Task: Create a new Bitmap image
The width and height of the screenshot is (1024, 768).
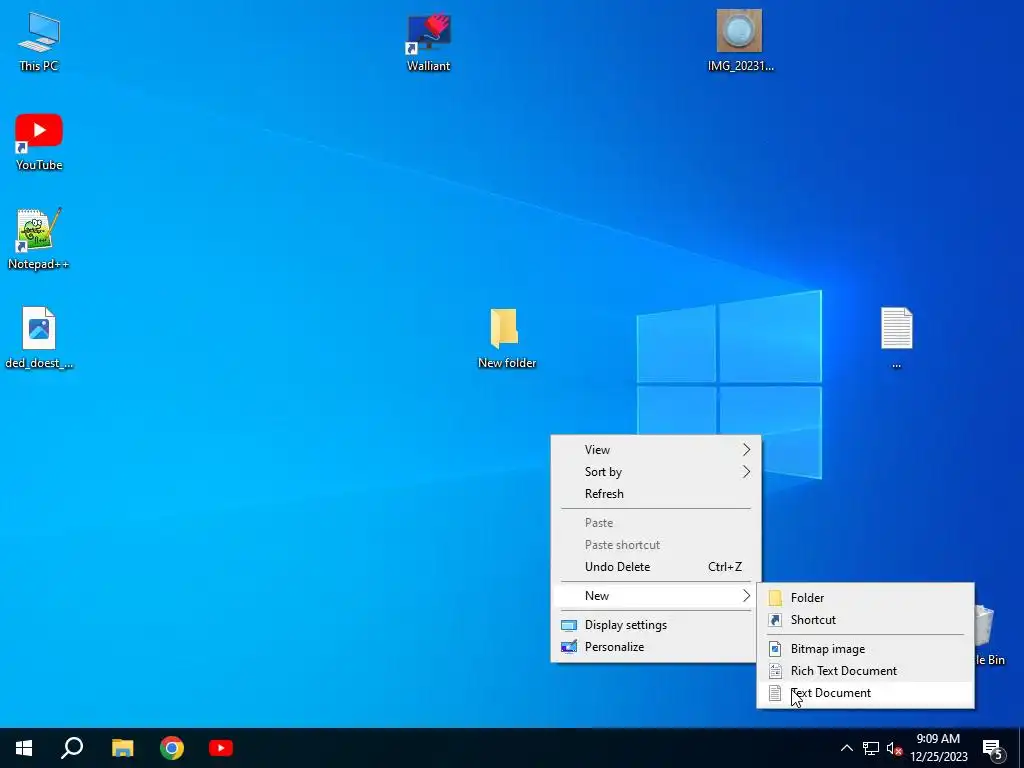Action: [x=865, y=648]
